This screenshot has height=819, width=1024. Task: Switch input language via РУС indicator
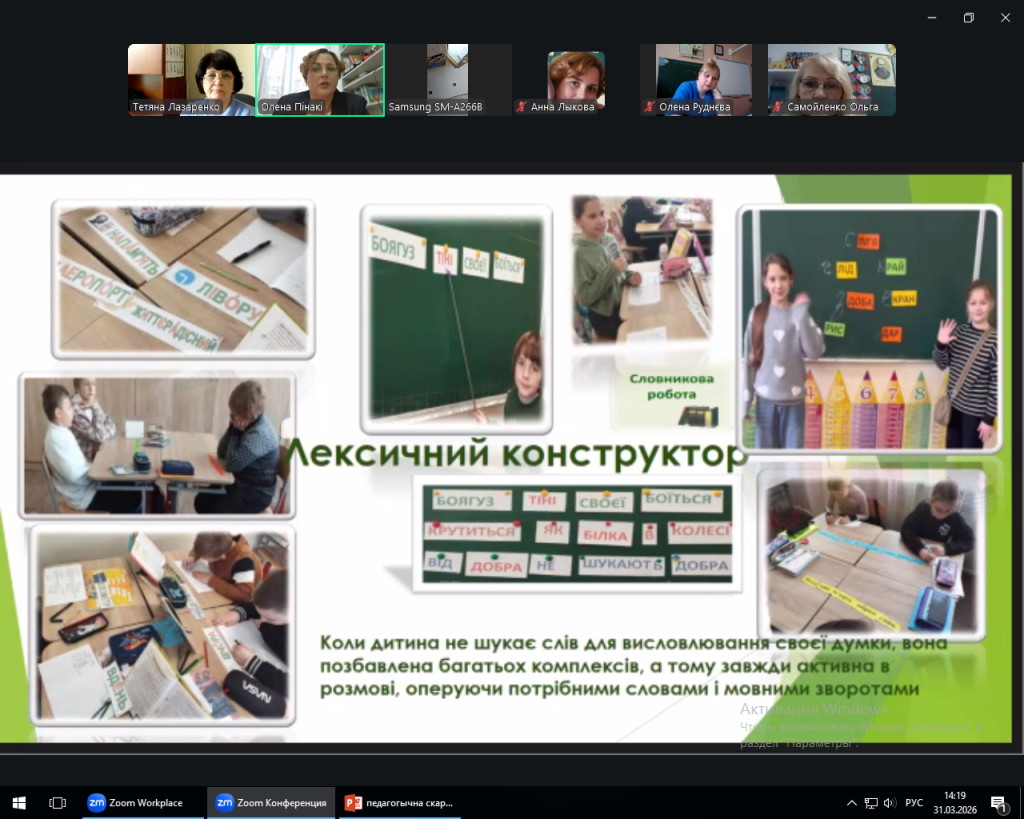[x=914, y=802]
